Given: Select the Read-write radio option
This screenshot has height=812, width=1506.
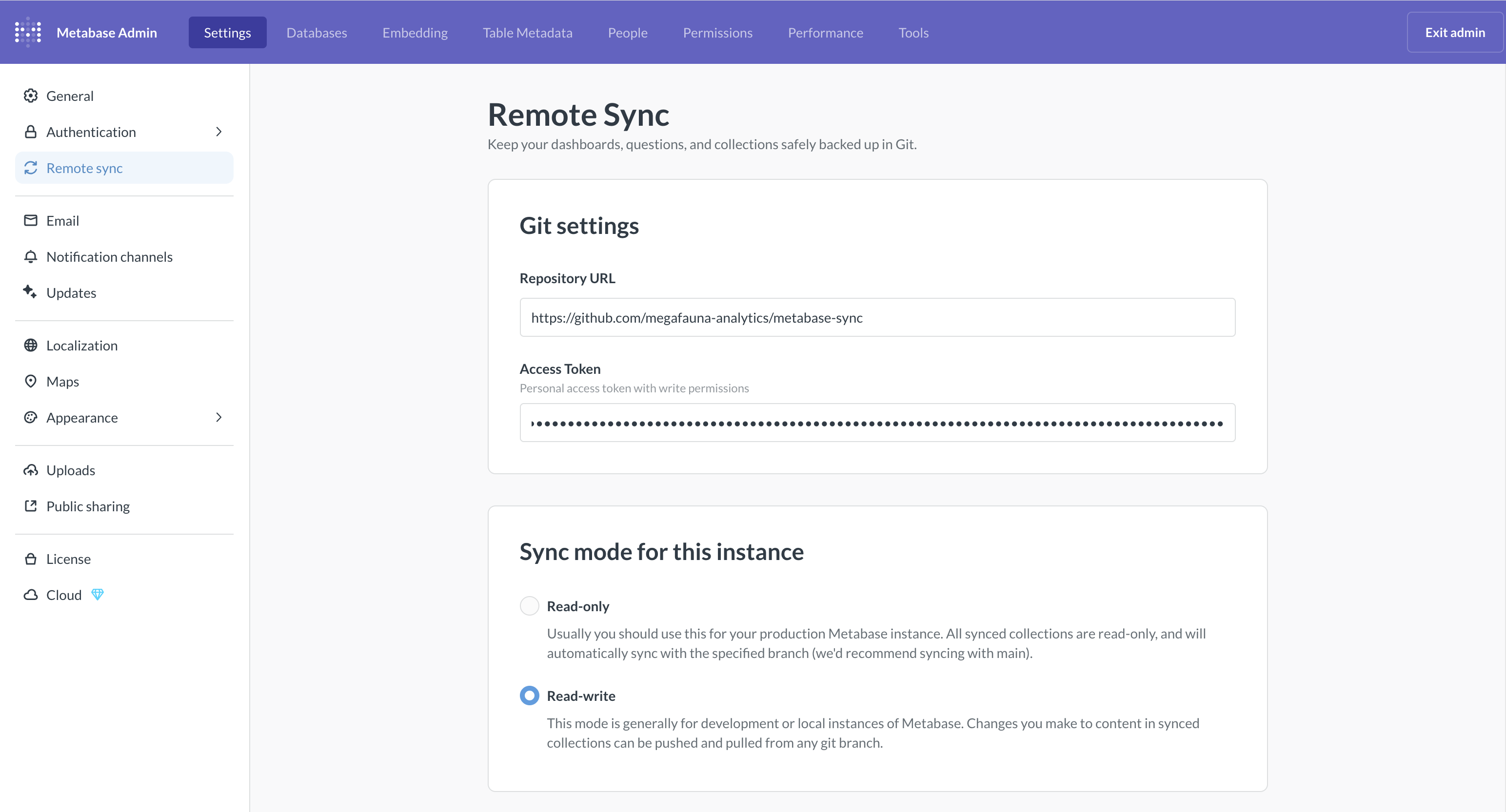Looking at the screenshot, I should click(x=529, y=695).
